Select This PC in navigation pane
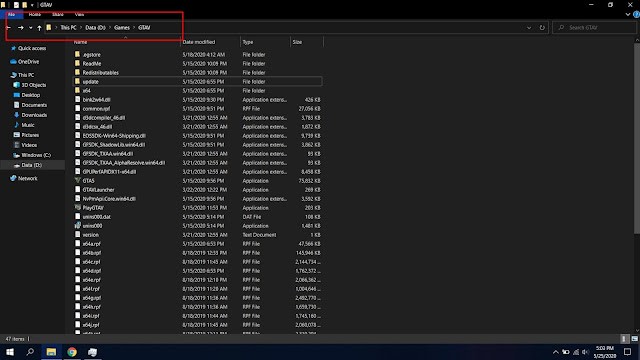 click(x=26, y=75)
